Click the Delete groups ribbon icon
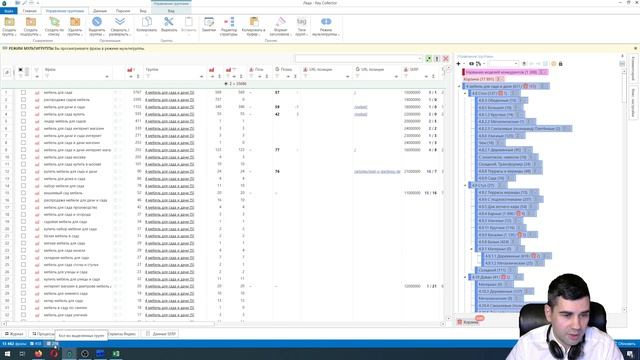Viewport: 640px width, 360px height. tap(75, 22)
